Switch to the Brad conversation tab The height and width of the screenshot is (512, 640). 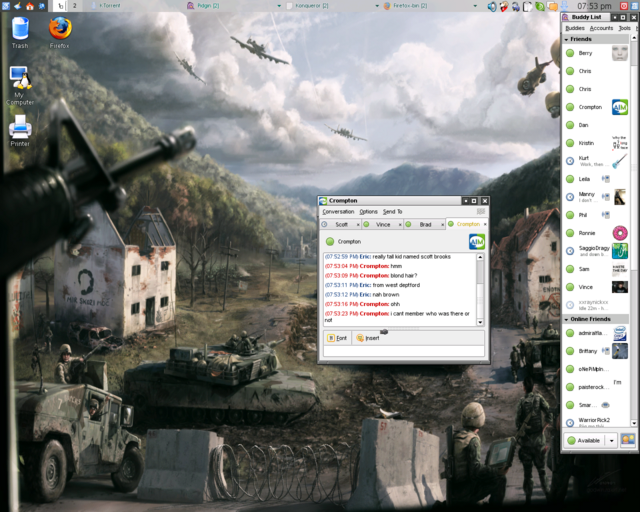(425, 225)
